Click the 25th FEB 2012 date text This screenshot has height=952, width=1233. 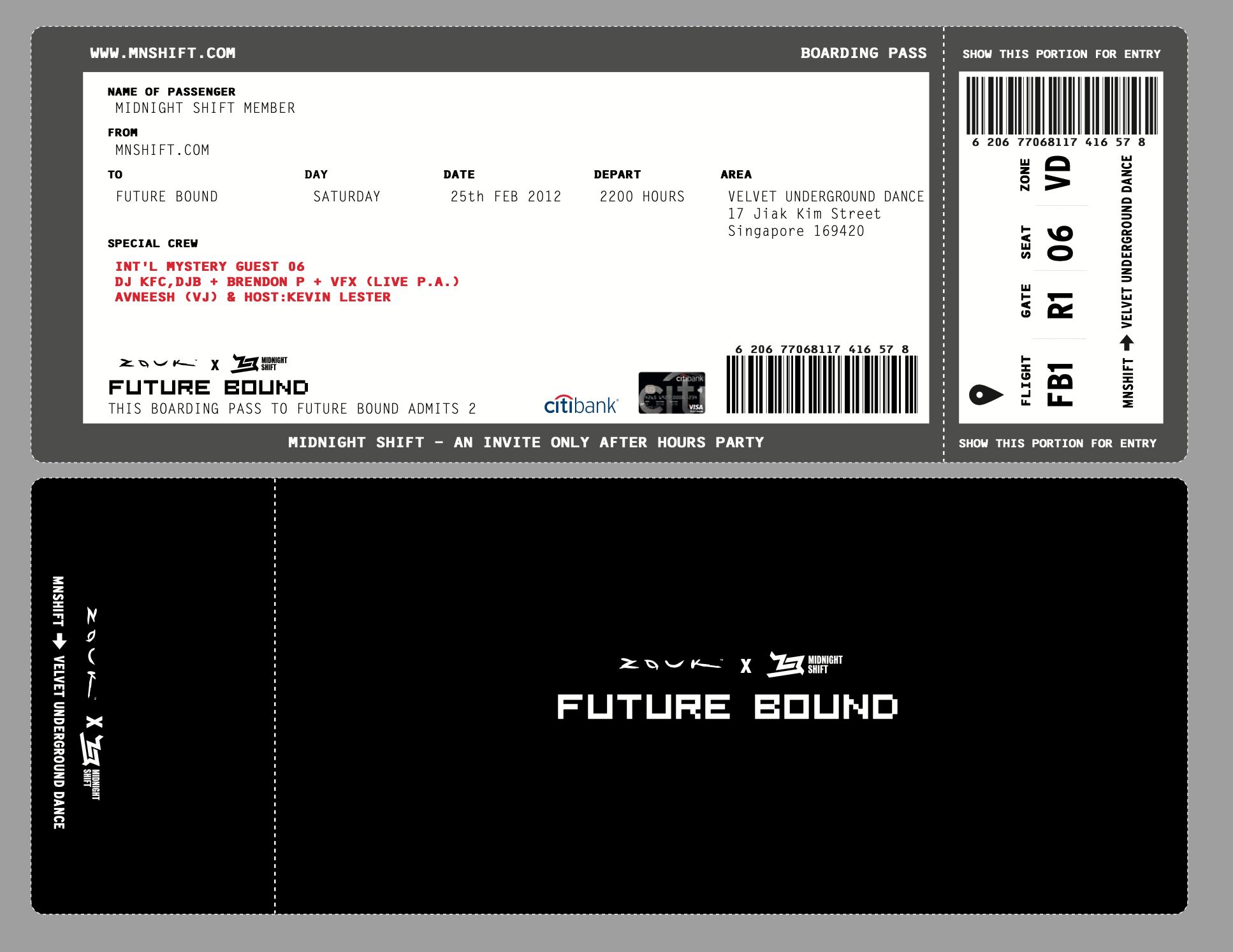click(x=506, y=196)
